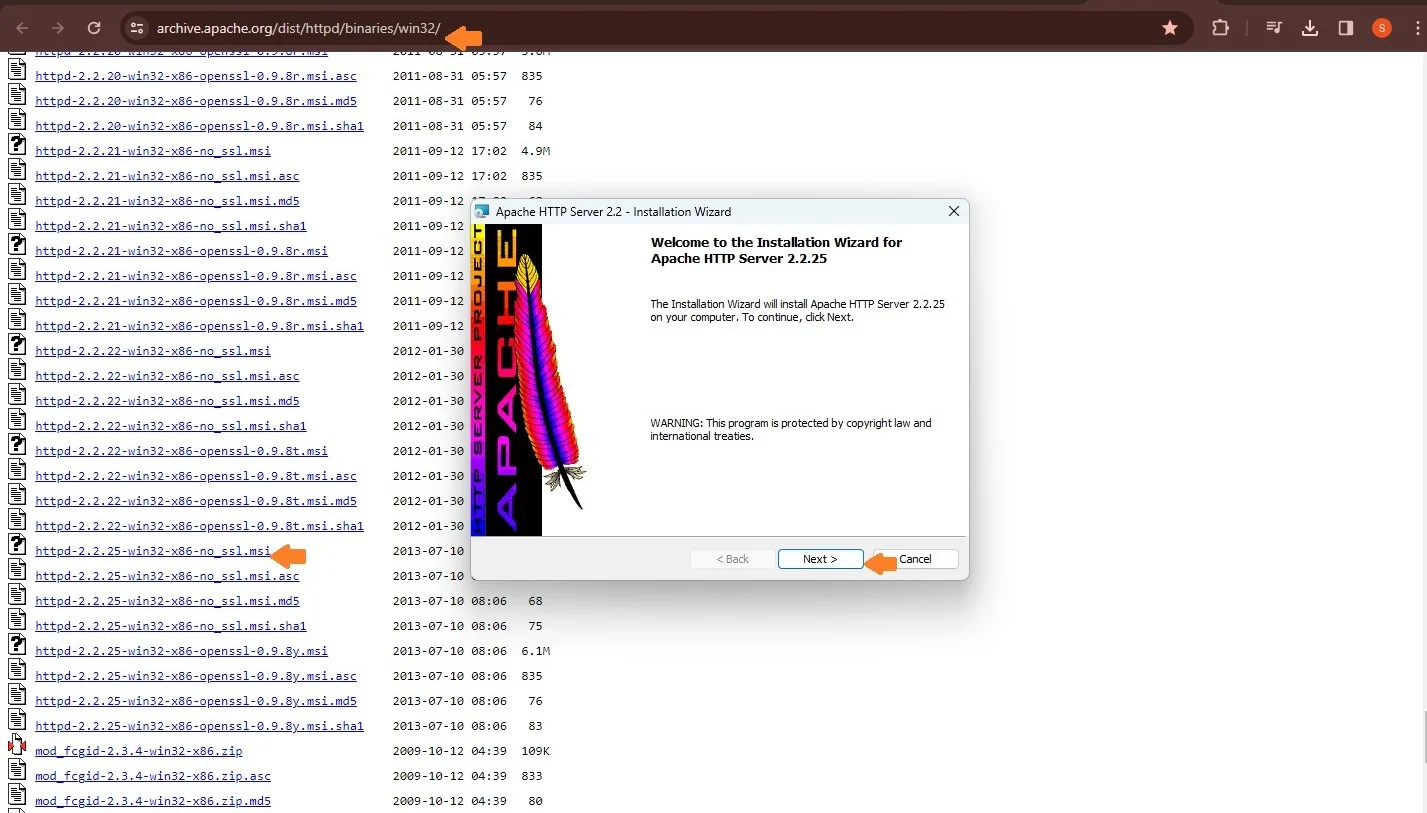Open link httpd-2.2.22-win32-x86-no_ssl.msi
1427x813 pixels.
pos(153,351)
